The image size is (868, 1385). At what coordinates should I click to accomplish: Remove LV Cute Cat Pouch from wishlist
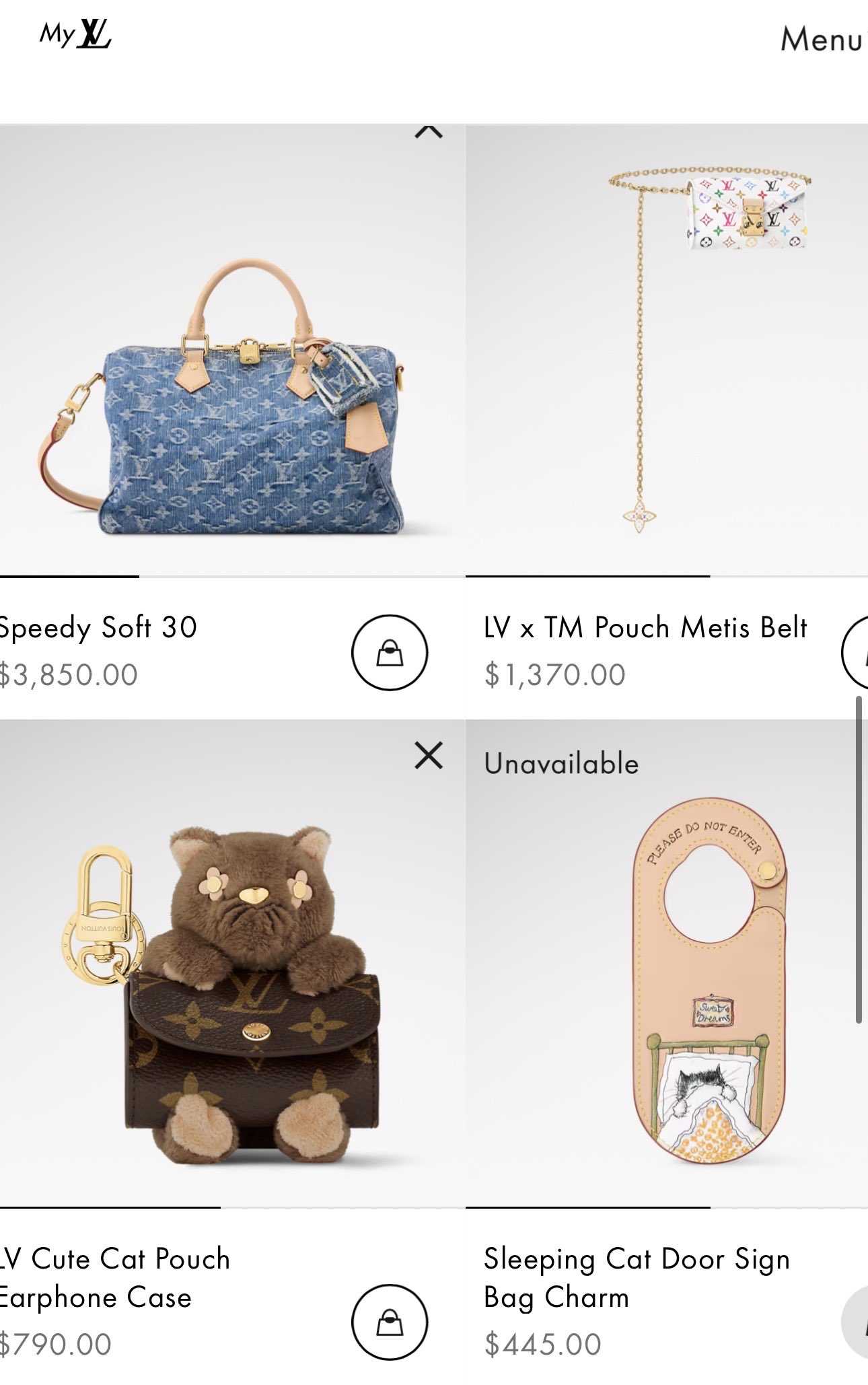click(x=429, y=755)
